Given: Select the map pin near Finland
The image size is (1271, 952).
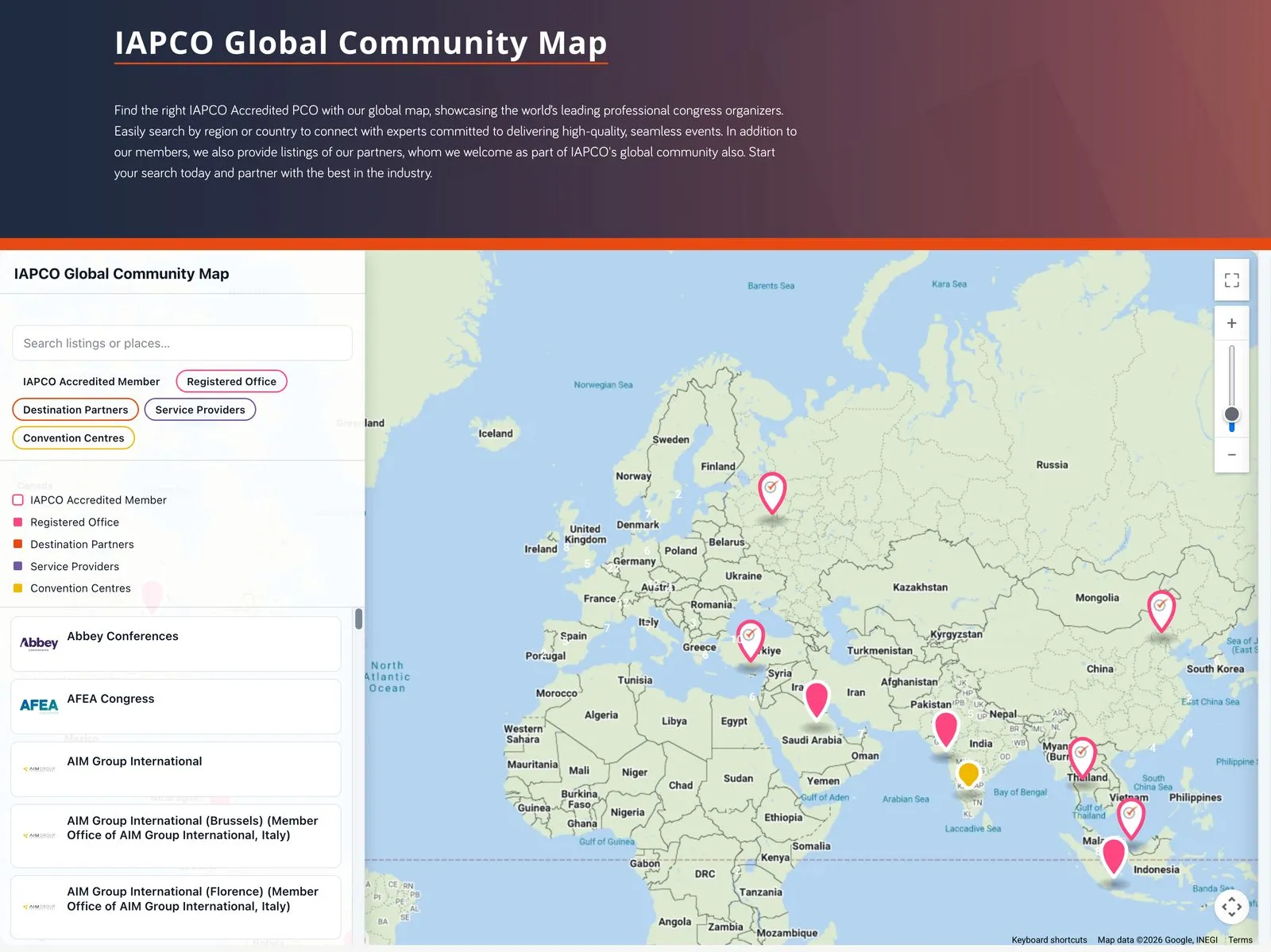Looking at the screenshot, I should [x=771, y=493].
